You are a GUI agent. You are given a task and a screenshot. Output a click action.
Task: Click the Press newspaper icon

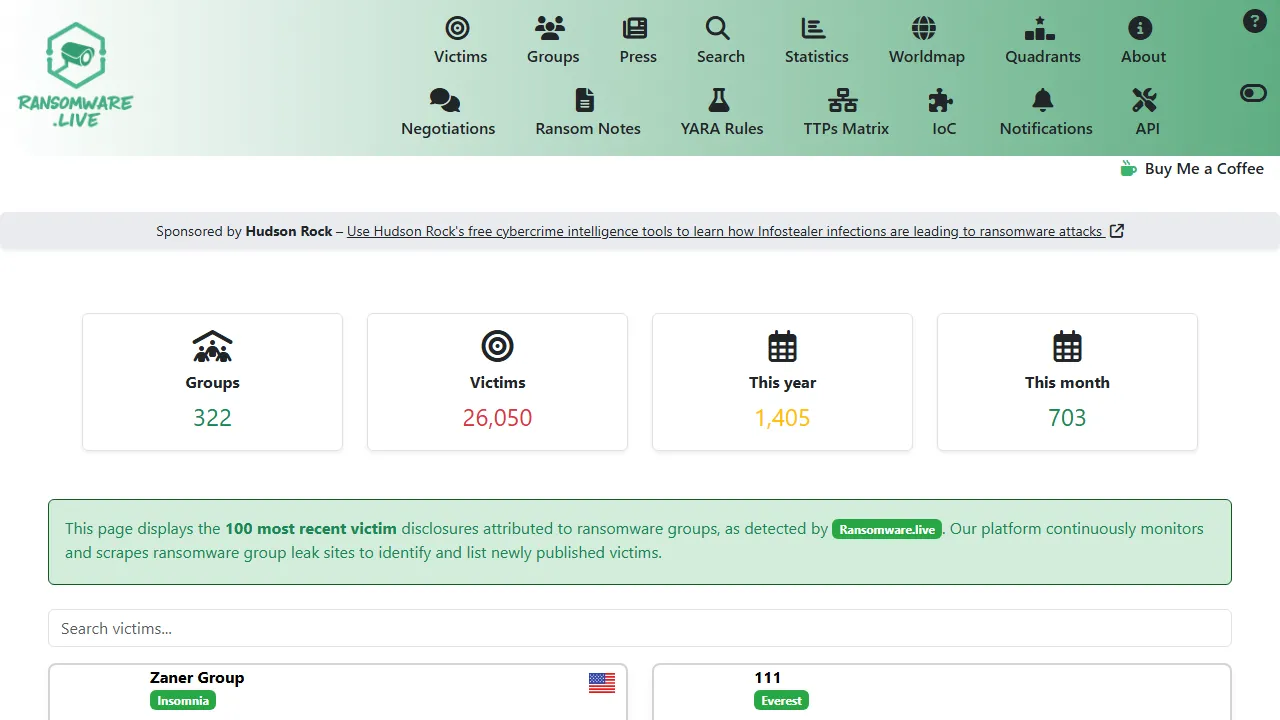[x=637, y=29]
